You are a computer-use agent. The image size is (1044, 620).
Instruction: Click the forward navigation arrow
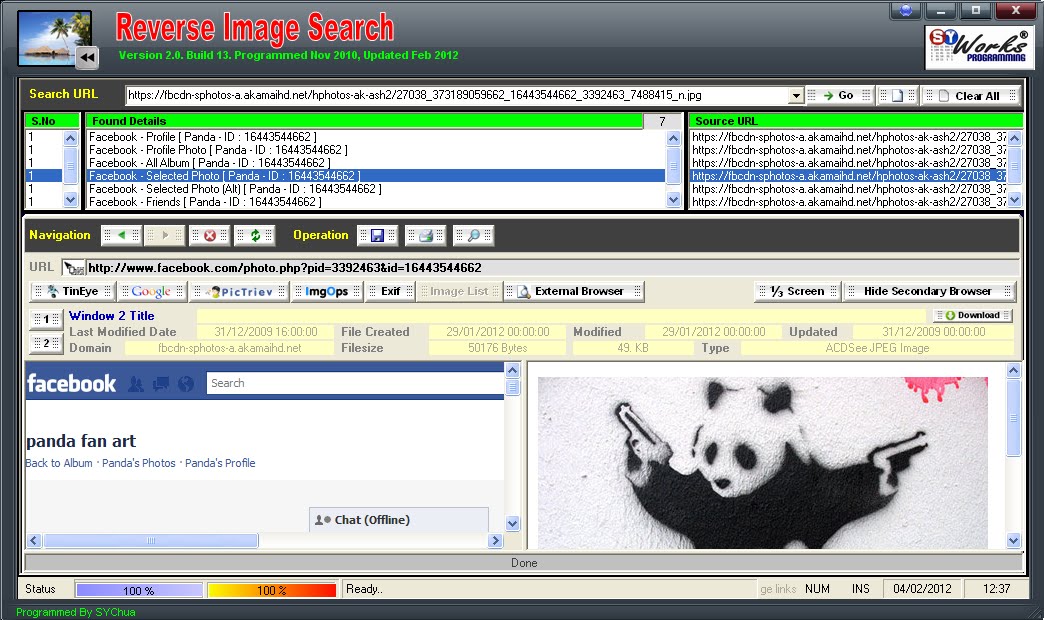tap(164, 235)
